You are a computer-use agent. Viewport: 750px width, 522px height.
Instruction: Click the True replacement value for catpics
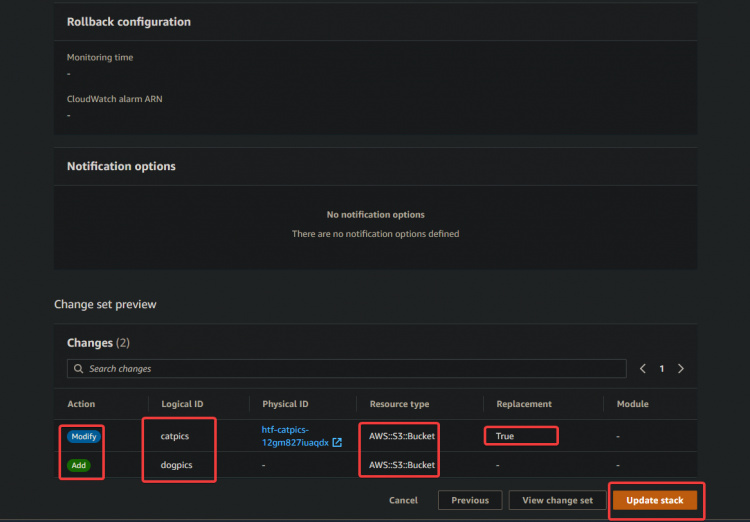click(505, 436)
